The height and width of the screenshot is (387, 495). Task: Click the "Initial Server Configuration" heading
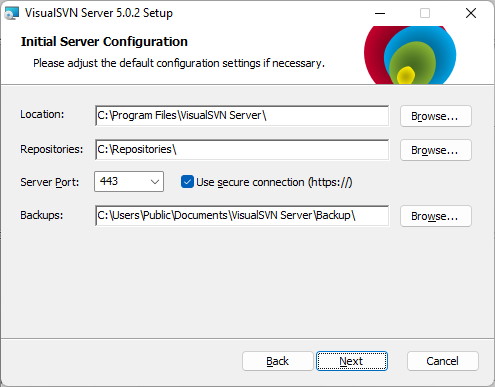click(x=104, y=42)
